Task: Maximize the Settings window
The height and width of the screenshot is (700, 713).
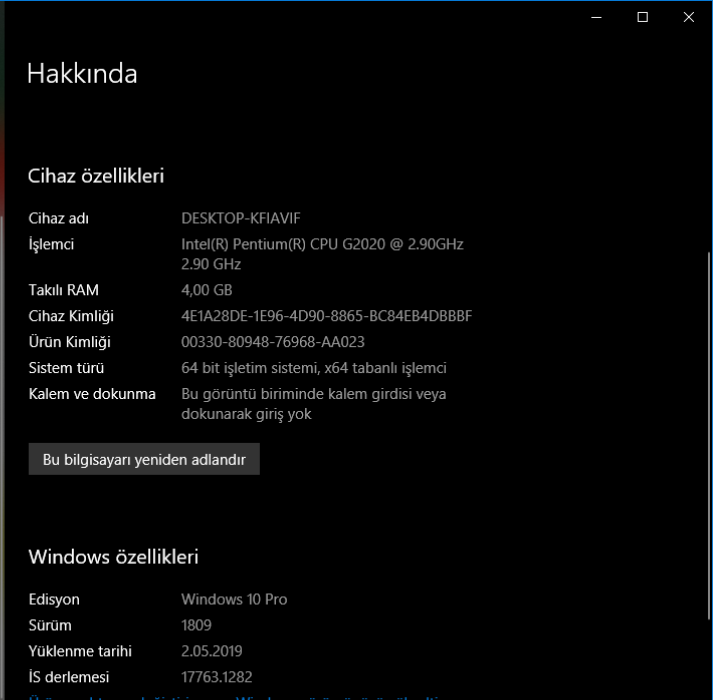Action: tap(643, 17)
